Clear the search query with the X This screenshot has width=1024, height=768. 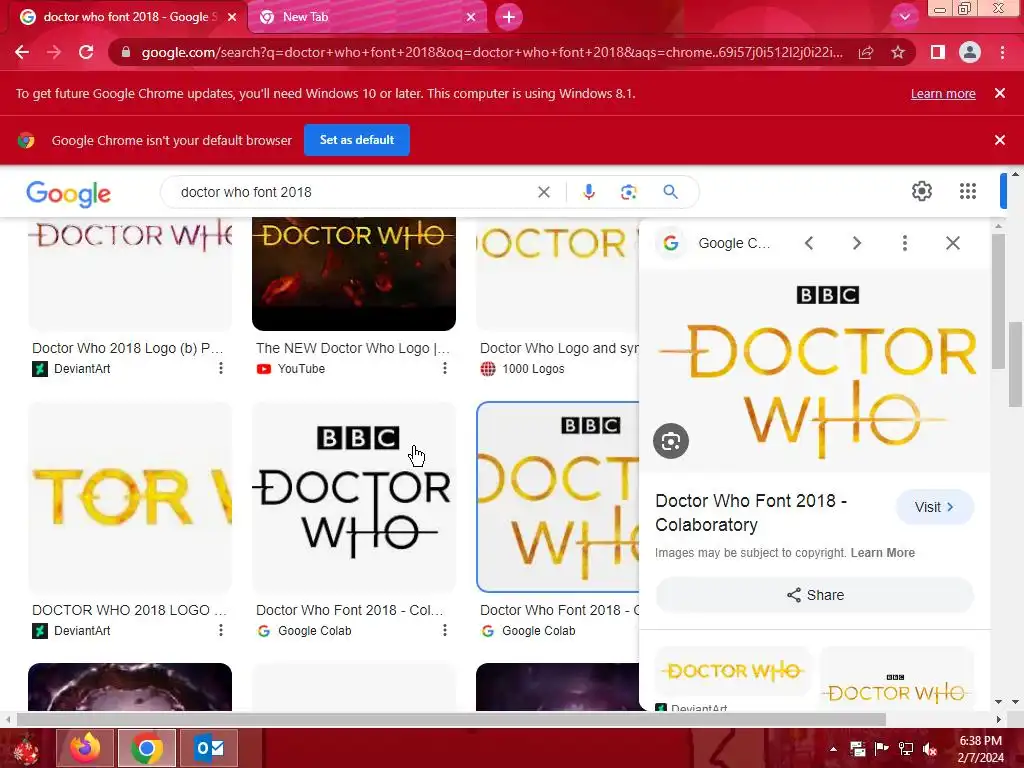544,192
